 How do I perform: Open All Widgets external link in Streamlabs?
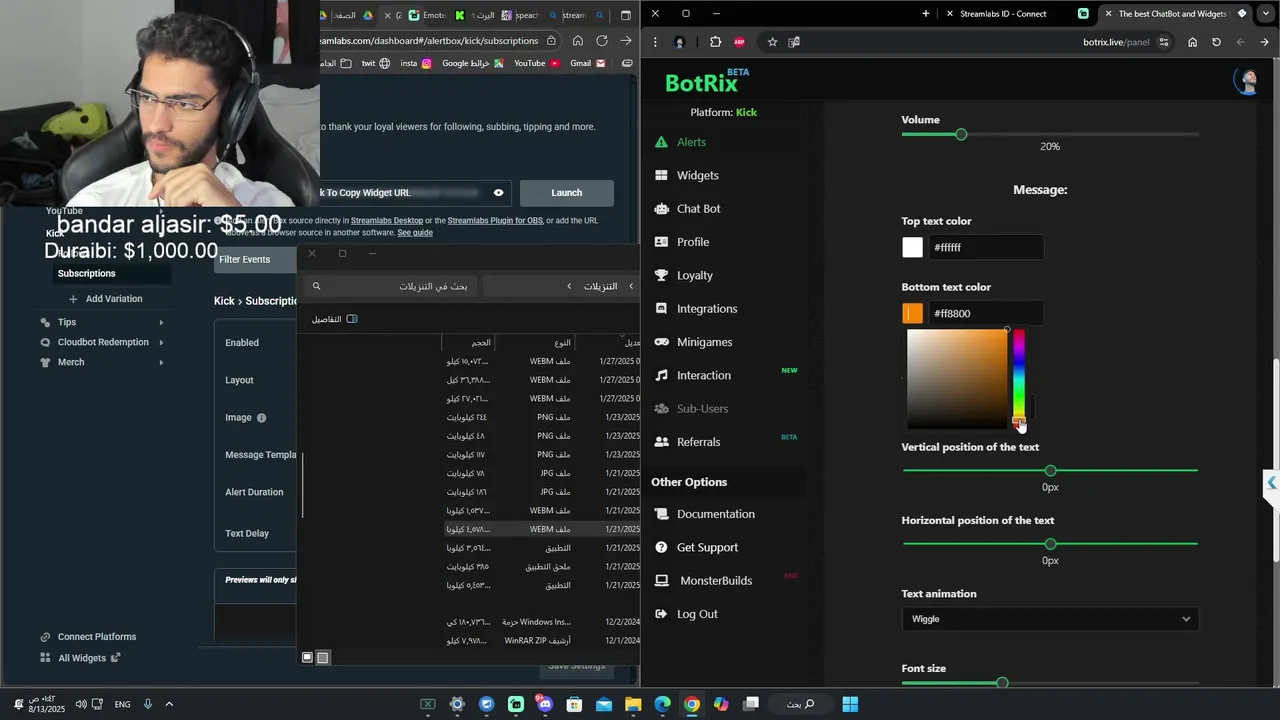(x=81, y=658)
